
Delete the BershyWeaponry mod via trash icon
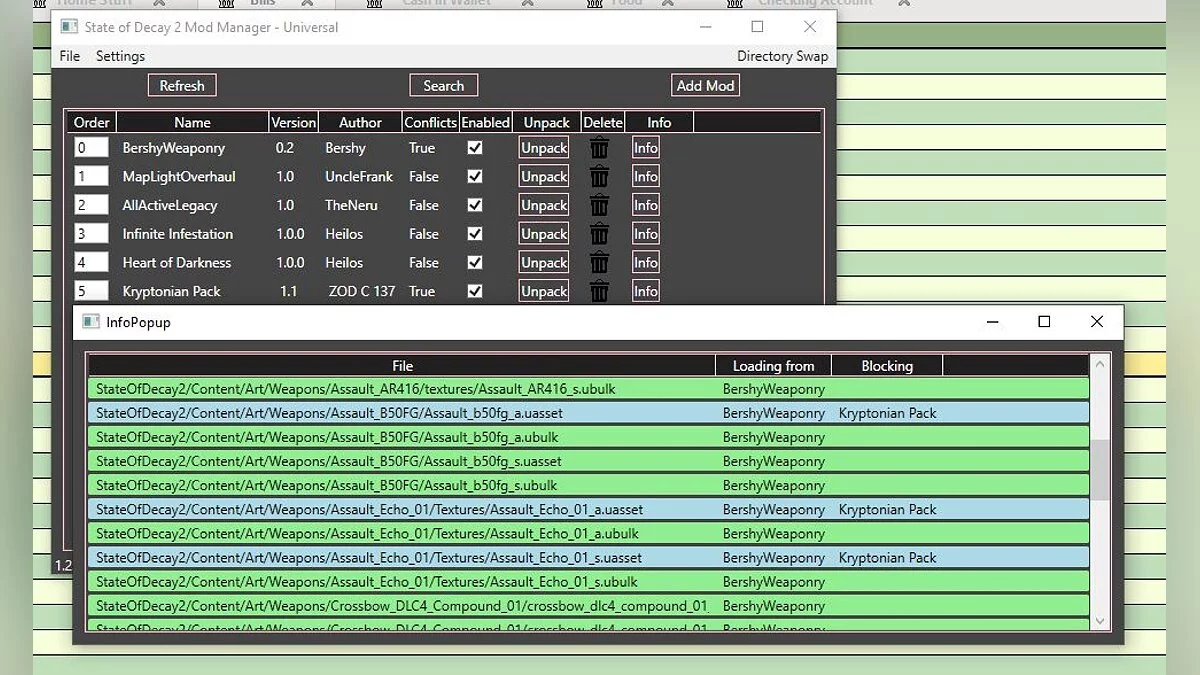599,148
